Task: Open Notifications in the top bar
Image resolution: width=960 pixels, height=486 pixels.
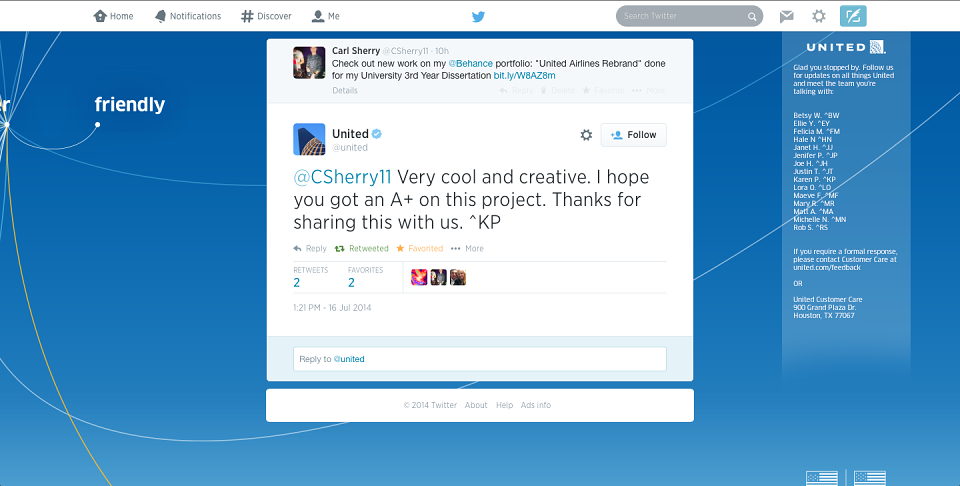Action: pos(187,16)
